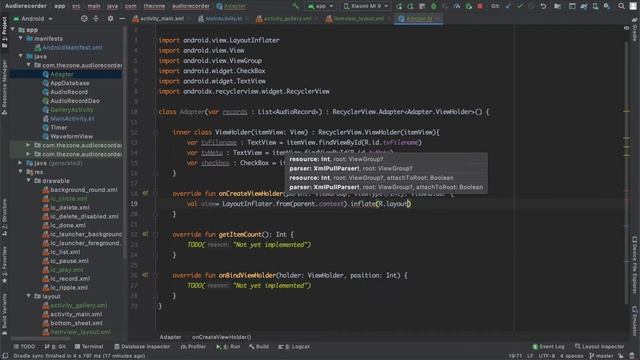Screen dimensions: 640x360
Task: Open the Event Log
Action: 549,347
